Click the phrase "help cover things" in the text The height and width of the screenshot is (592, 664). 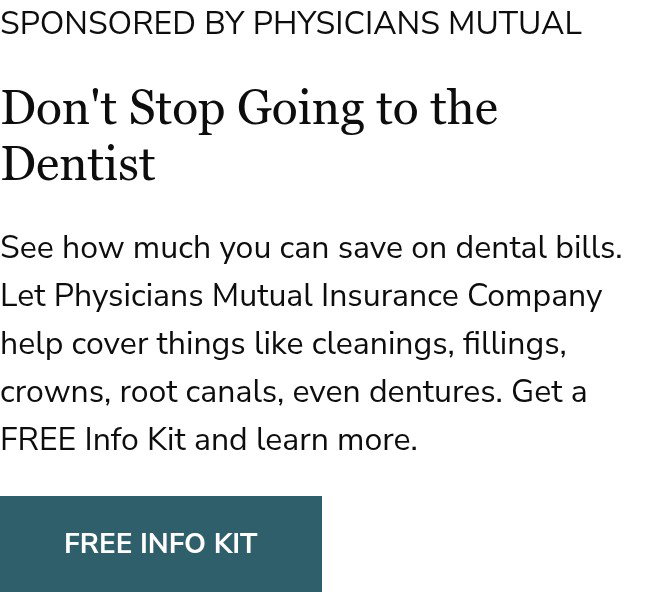(x=122, y=344)
